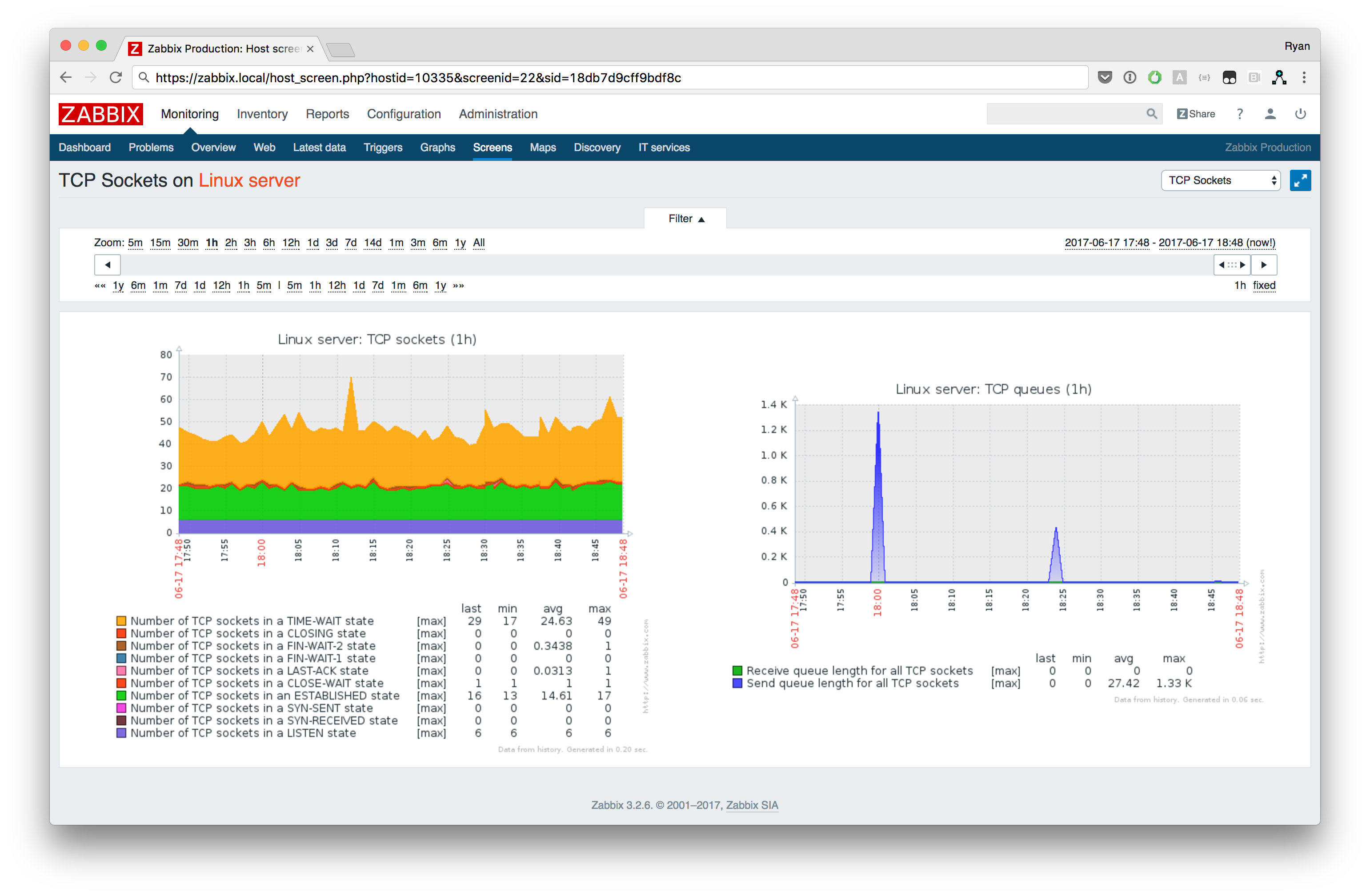Image resolution: width=1370 pixels, height=896 pixels.
Task: Open the Configuration menu
Action: pos(404,114)
